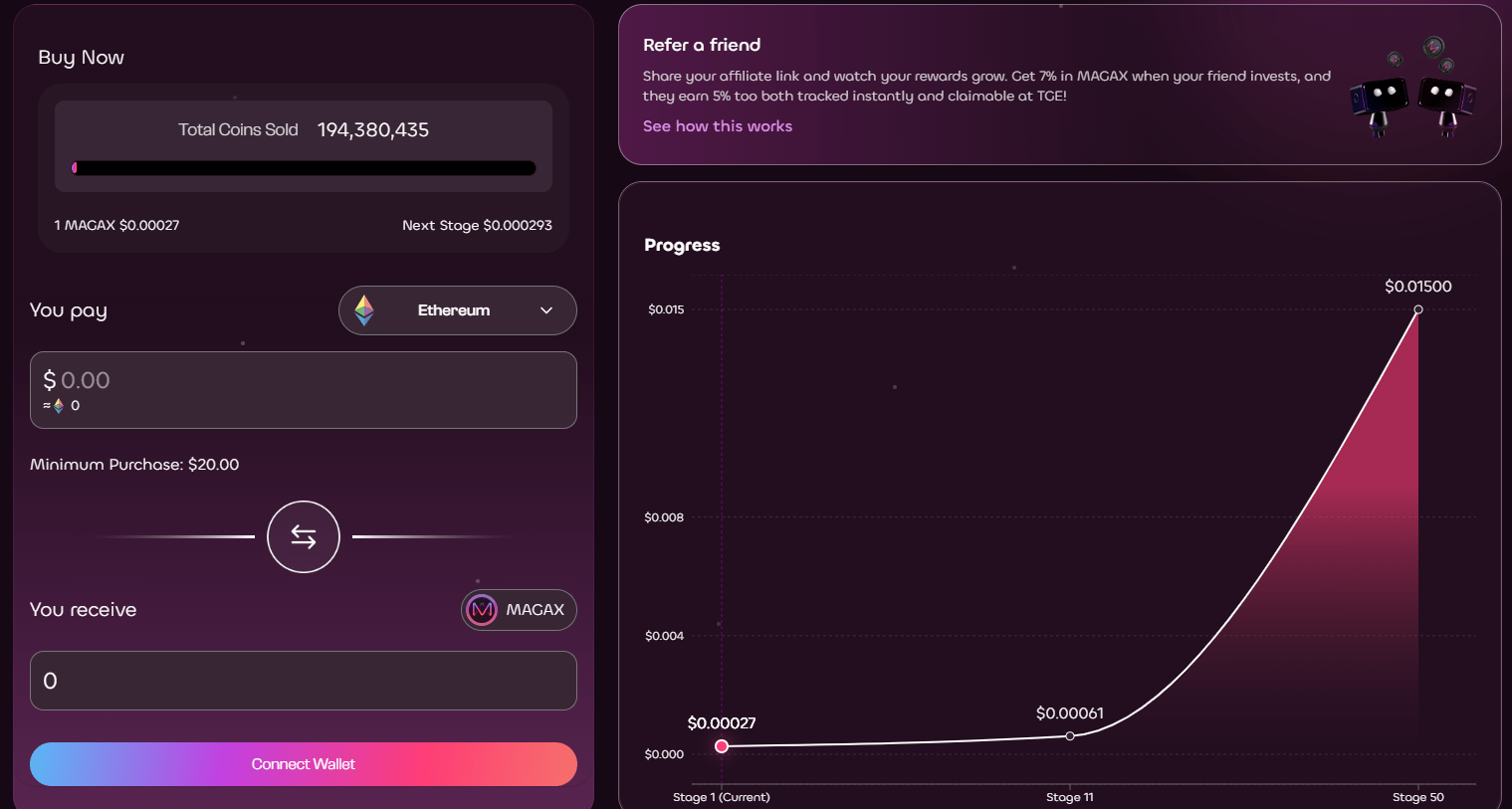Open the See how this works link
Image resolution: width=1512 pixels, height=809 pixels.
tap(717, 126)
